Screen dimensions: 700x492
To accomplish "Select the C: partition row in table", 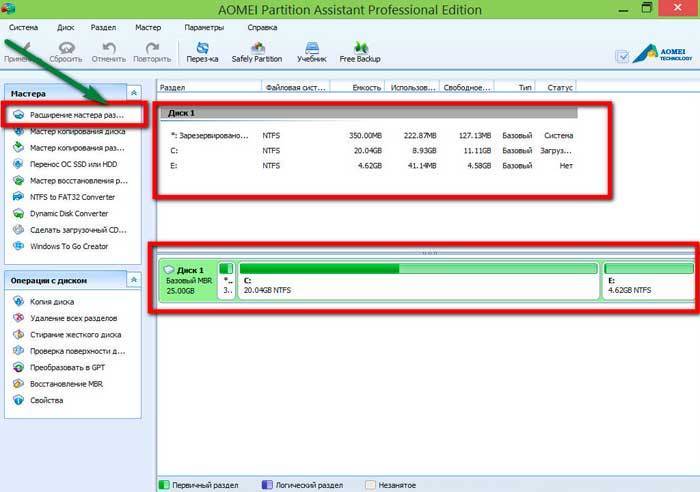I will coord(370,151).
